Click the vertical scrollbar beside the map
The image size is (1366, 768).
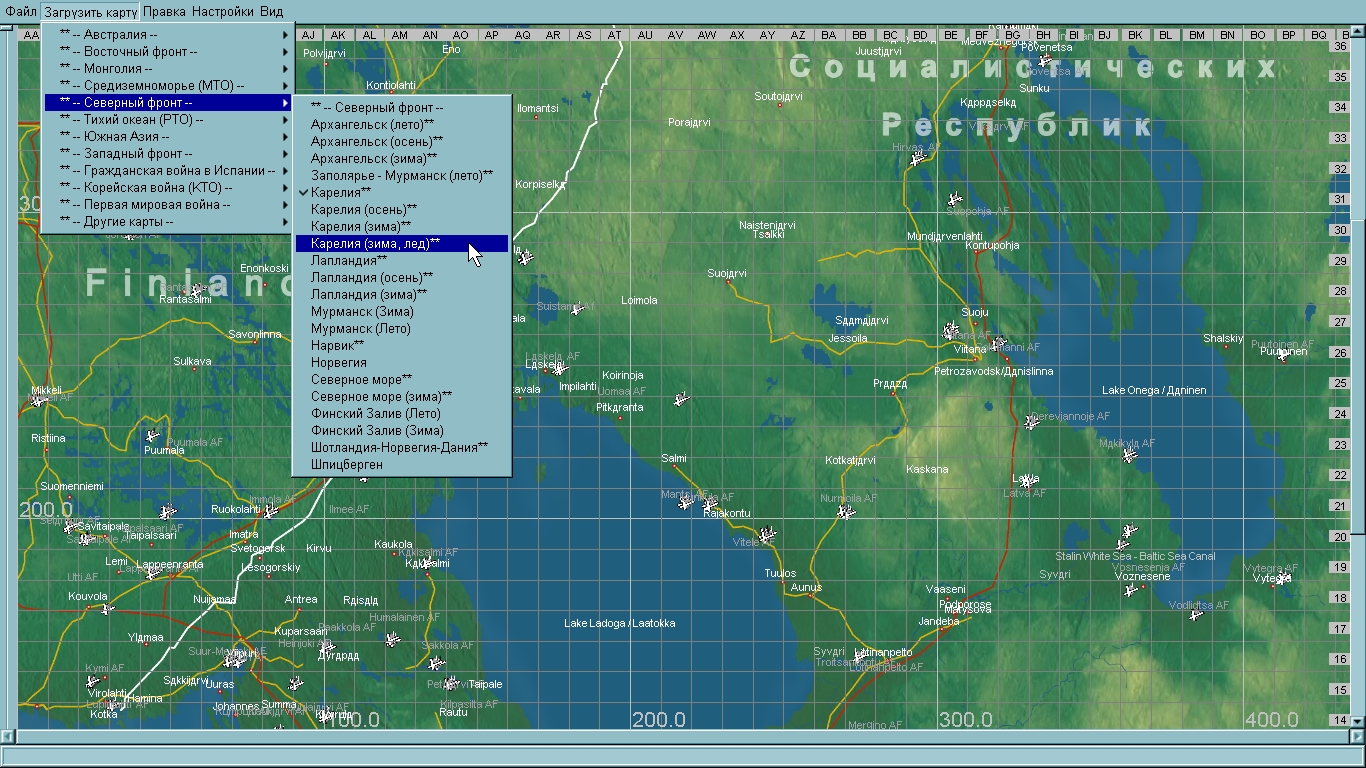click(1357, 379)
